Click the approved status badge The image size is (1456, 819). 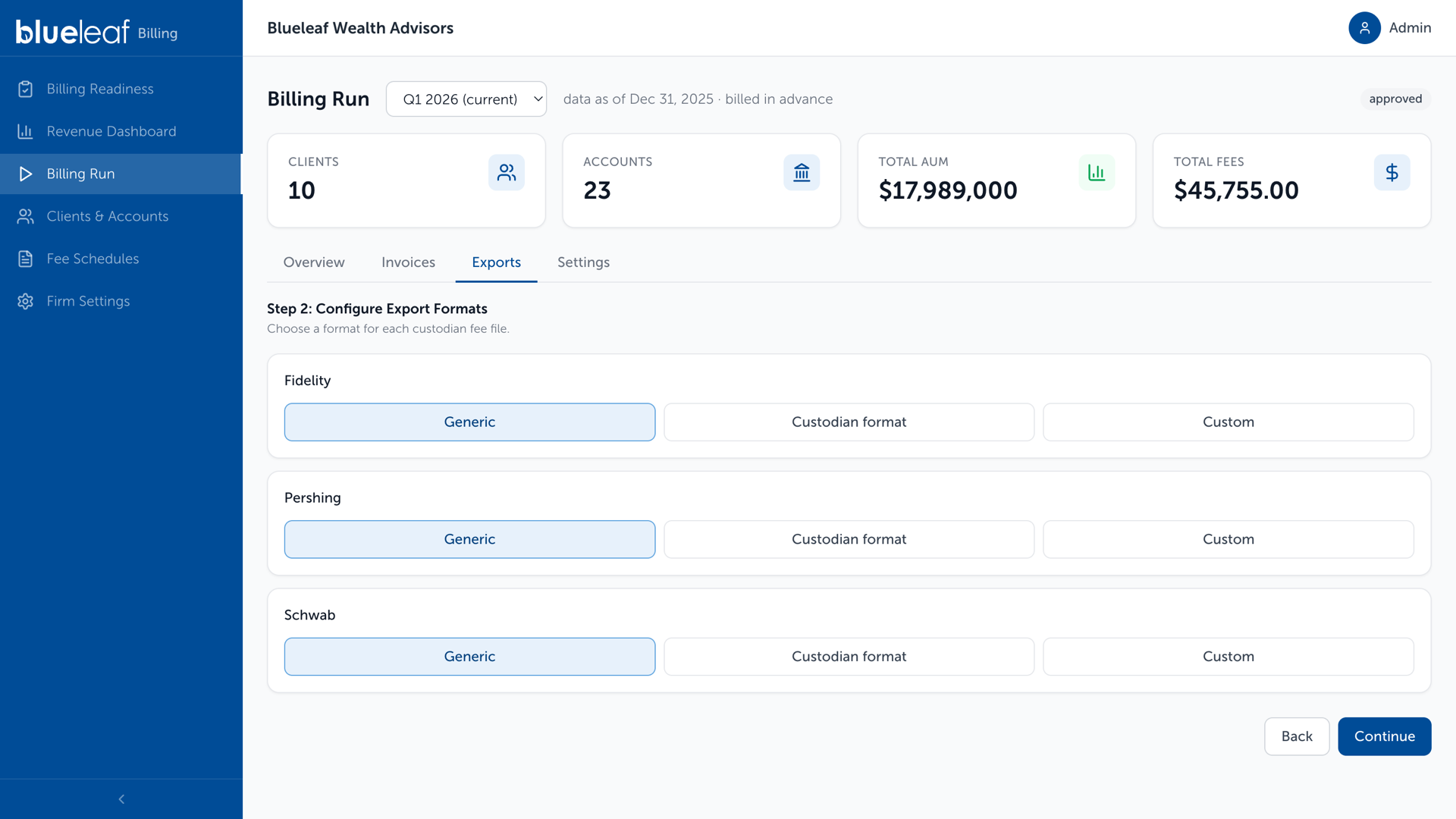tap(1395, 99)
